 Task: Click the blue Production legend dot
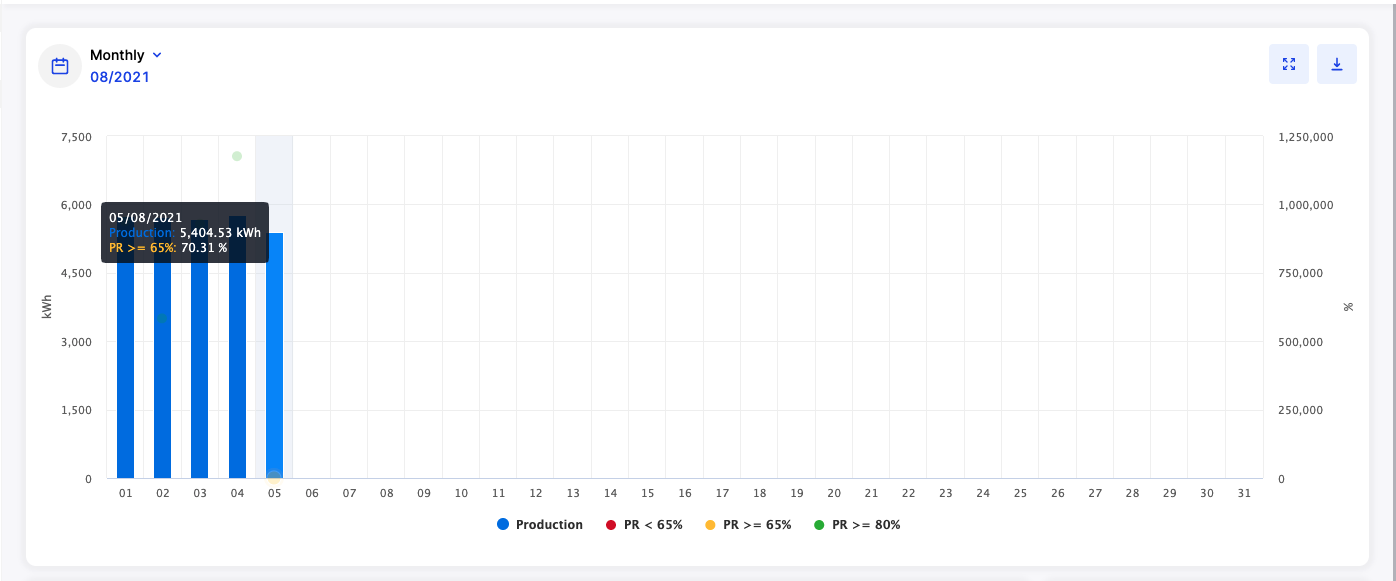click(x=503, y=525)
